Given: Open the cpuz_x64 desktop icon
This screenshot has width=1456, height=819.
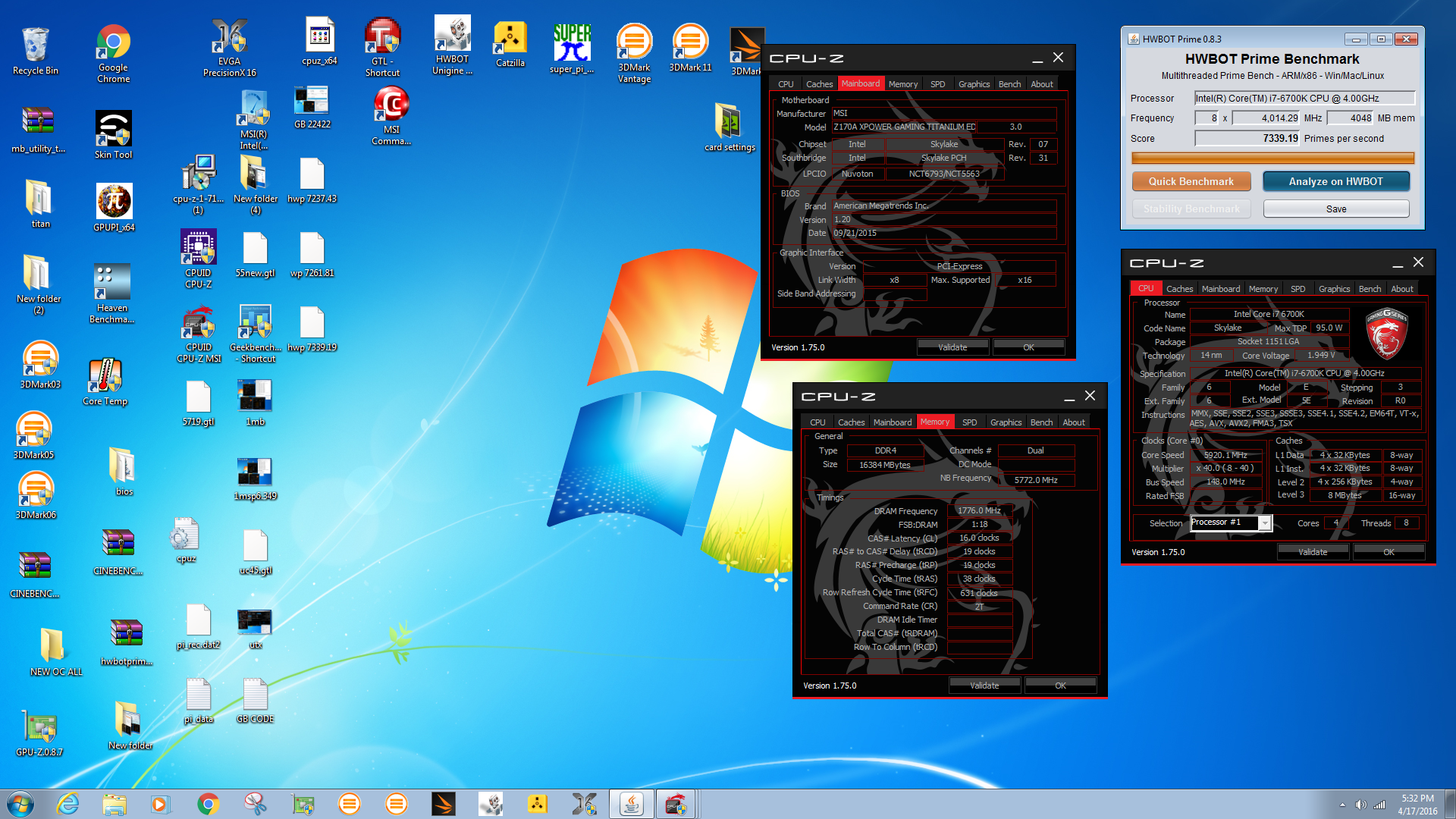Looking at the screenshot, I should 319,42.
